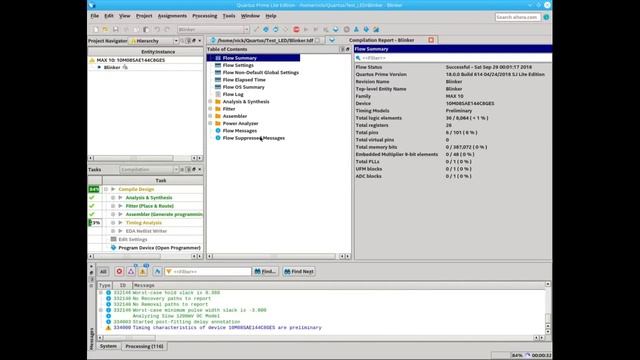This screenshot has width=640, height=360.
Task: Click the red Stop Processing toolbar icon
Action: pyautogui.click(x=296, y=29)
